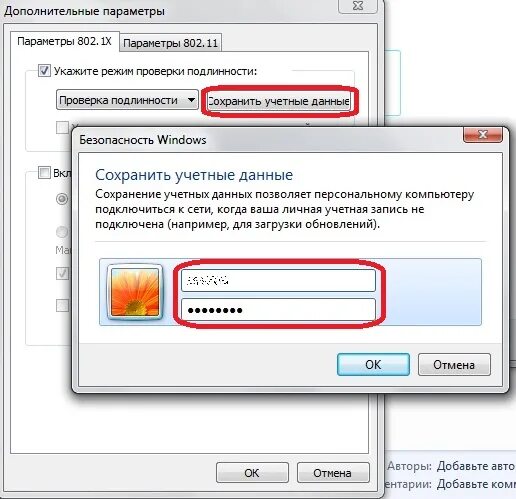Screen dimensions: 516x499
Task: Select the 'Параметры 802.1X' tab
Action: [64, 41]
